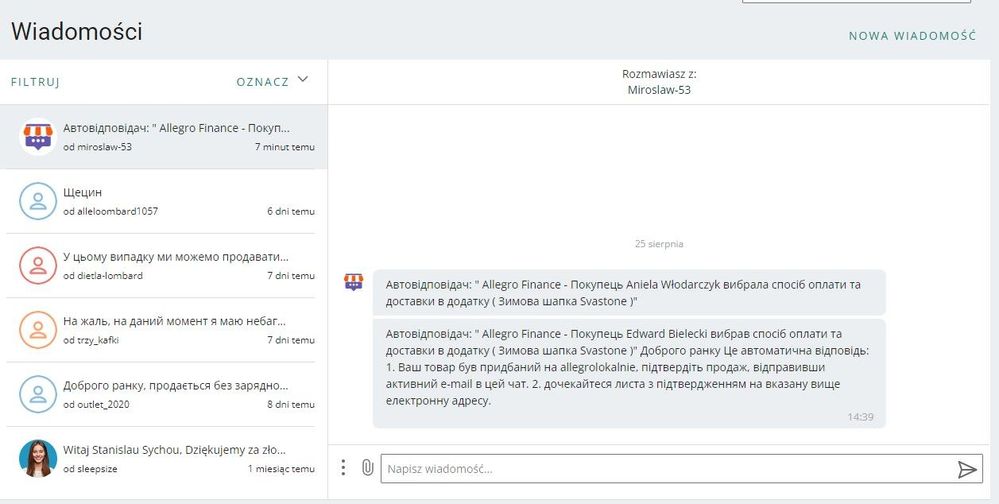This screenshot has width=999, height=504.
Task: Select the Aniela Włodarczyk autoresponder message bubble
Action: pyautogui.click(x=628, y=292)
